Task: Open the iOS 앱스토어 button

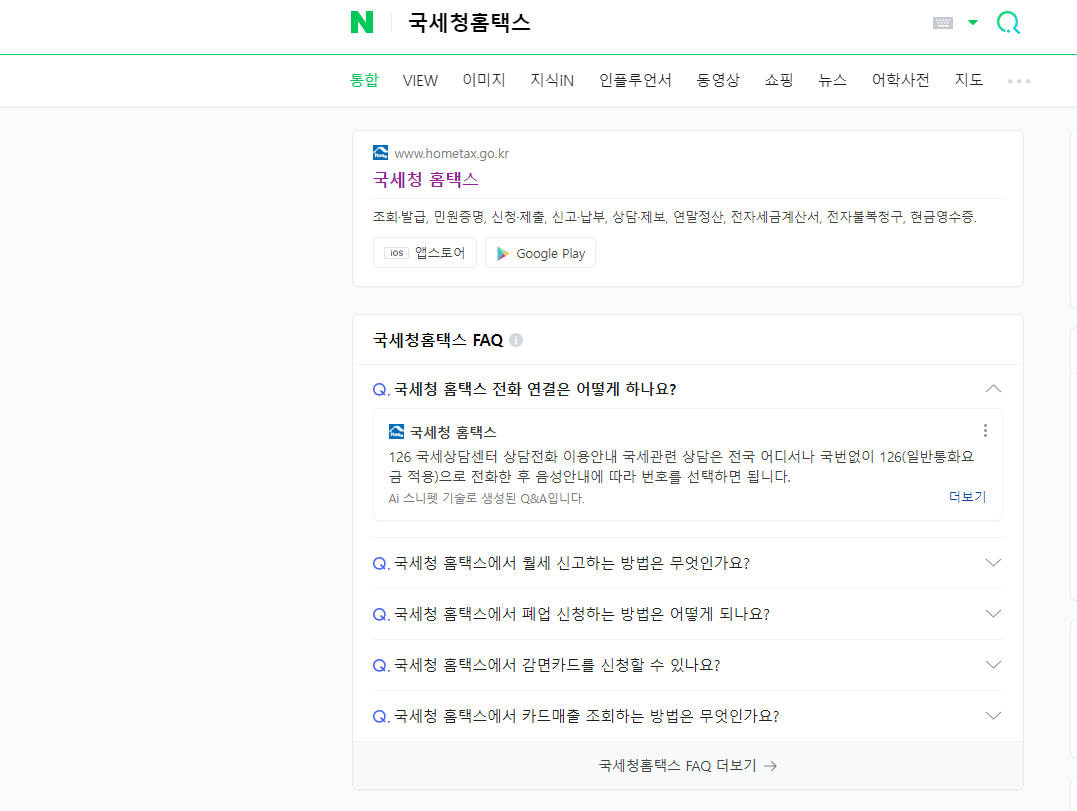Action: [425, 253]
